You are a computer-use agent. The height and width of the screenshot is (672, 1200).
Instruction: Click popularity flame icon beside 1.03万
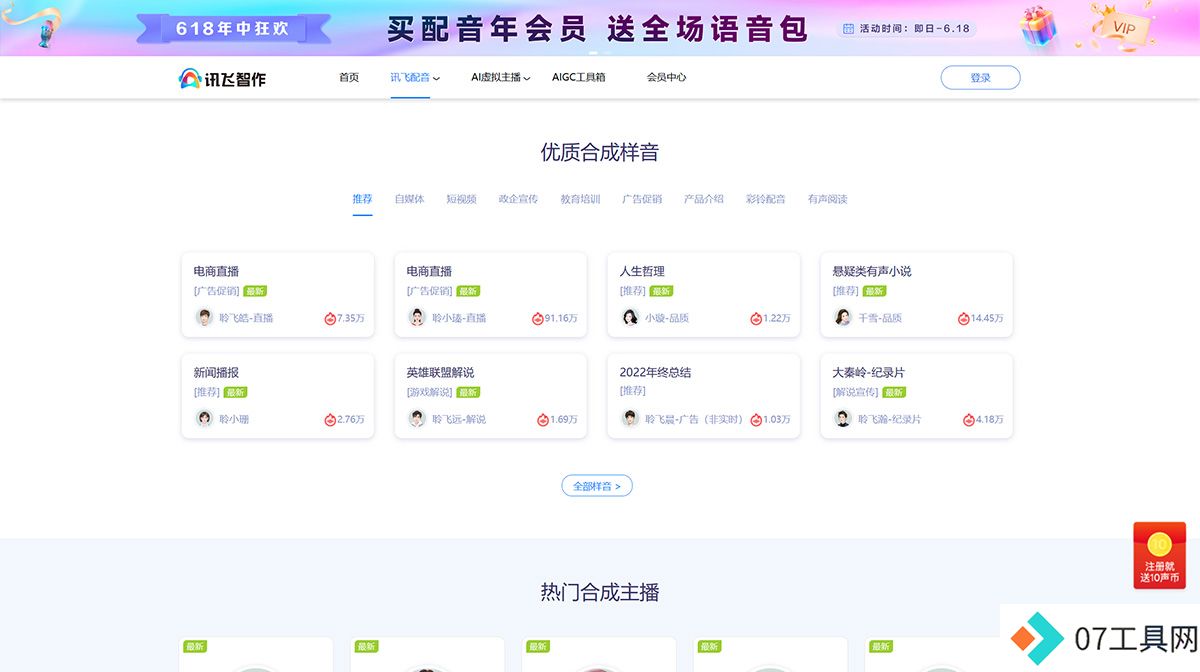pos(756,419)
